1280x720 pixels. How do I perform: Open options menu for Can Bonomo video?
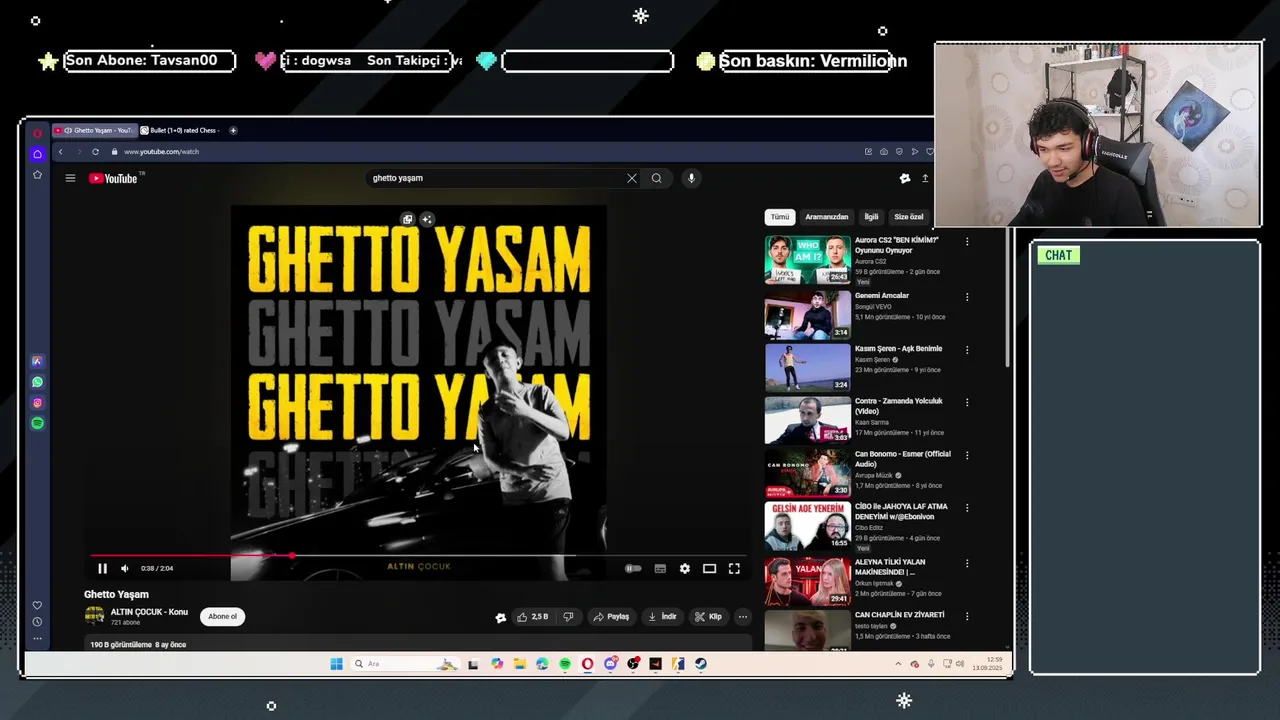pos(966,455)
